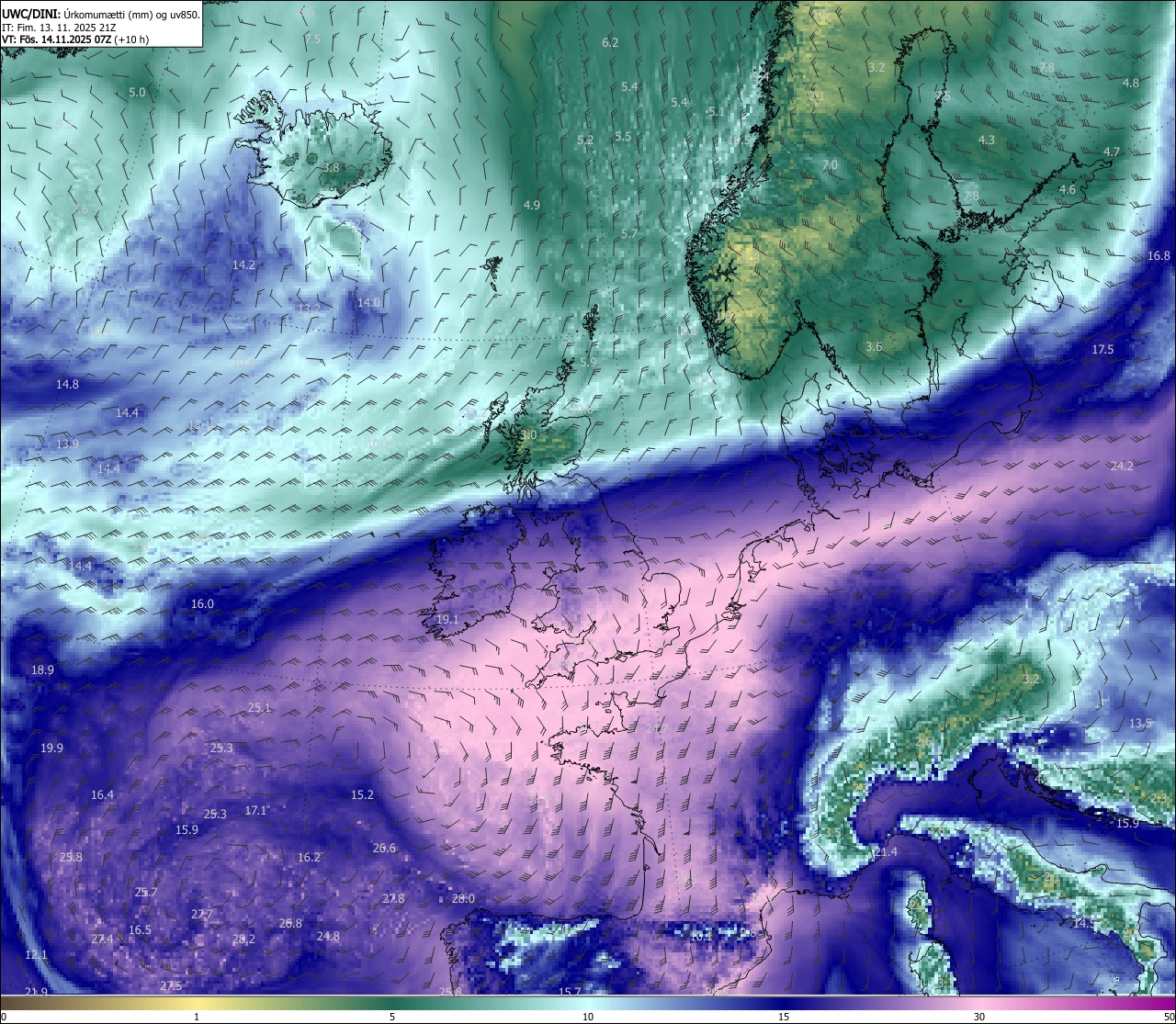
Task: Click the '1' tick label on the legend
Action: tap(196, 1017)
